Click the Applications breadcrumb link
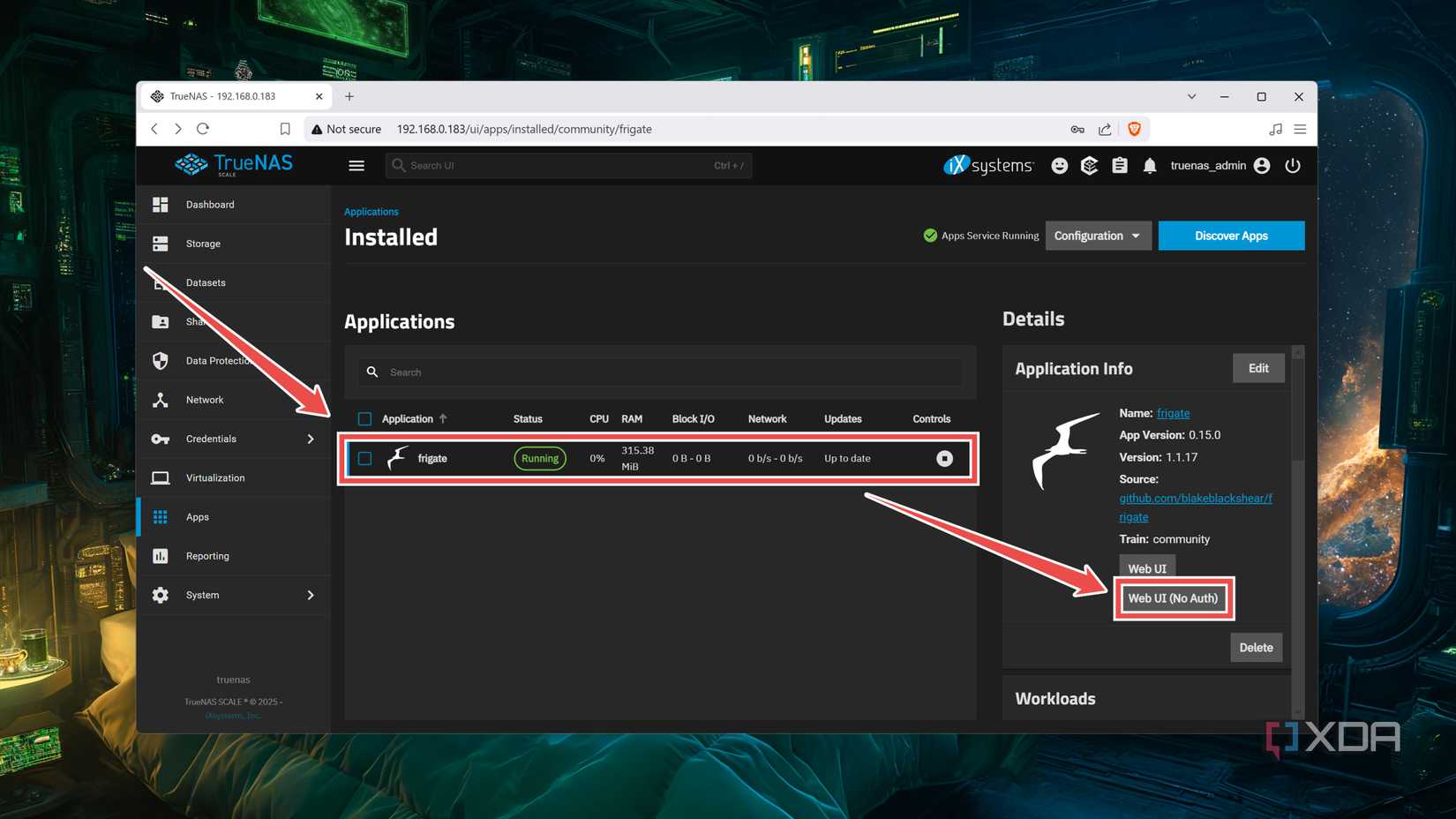Viewport: 1456px width, 819px height. click(372, 212)
